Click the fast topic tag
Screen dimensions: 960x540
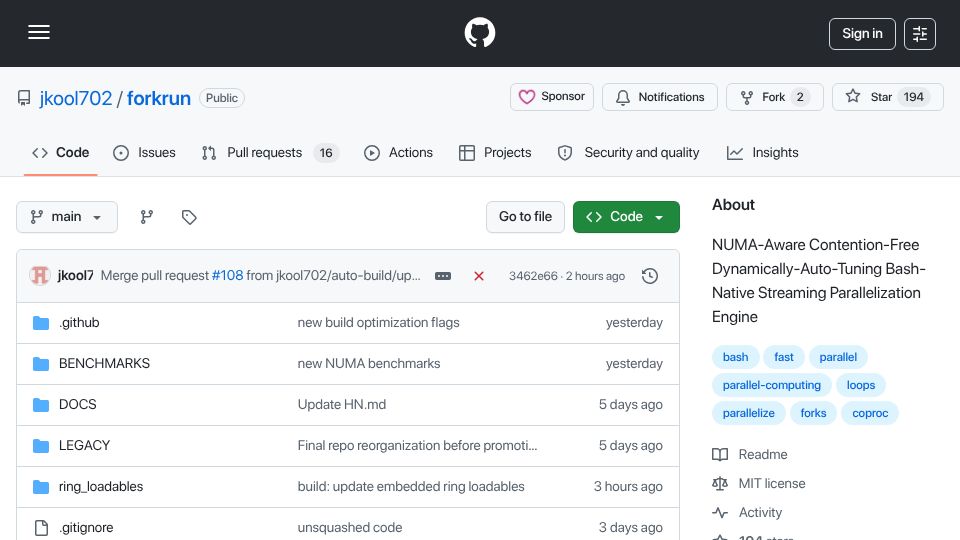[x=784, y=357]
